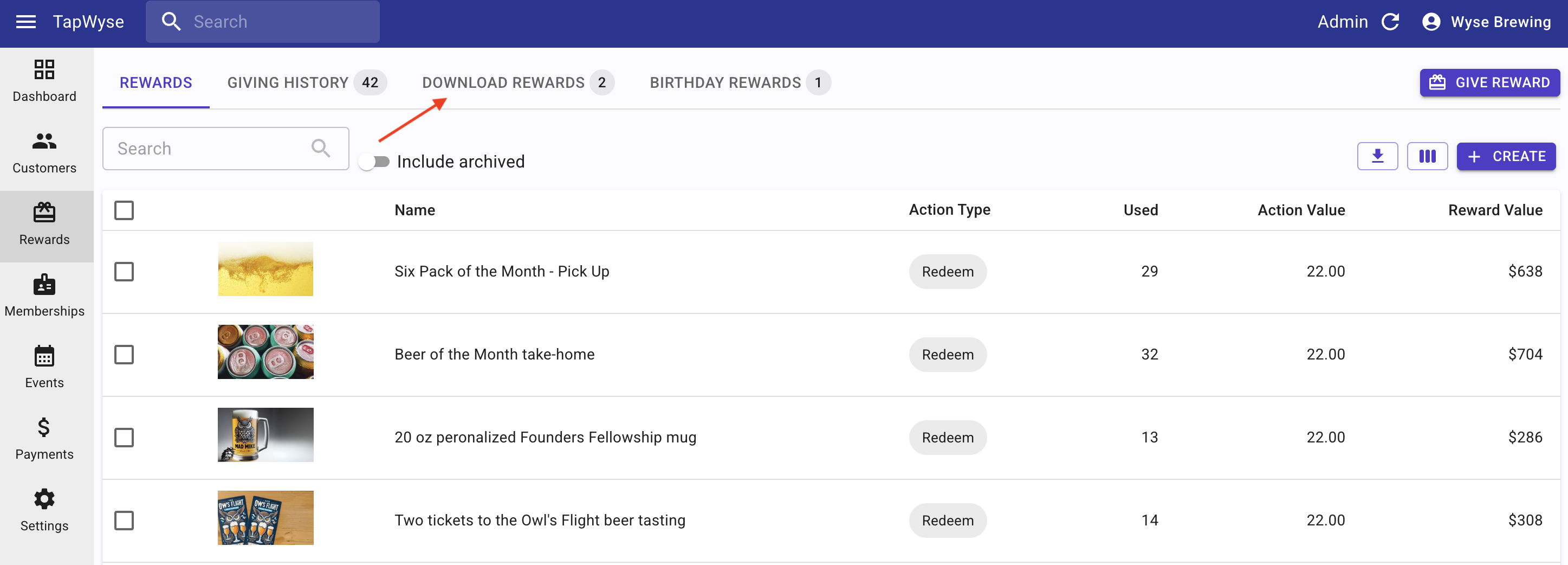Open the column visibility selector

point(1427,157)
